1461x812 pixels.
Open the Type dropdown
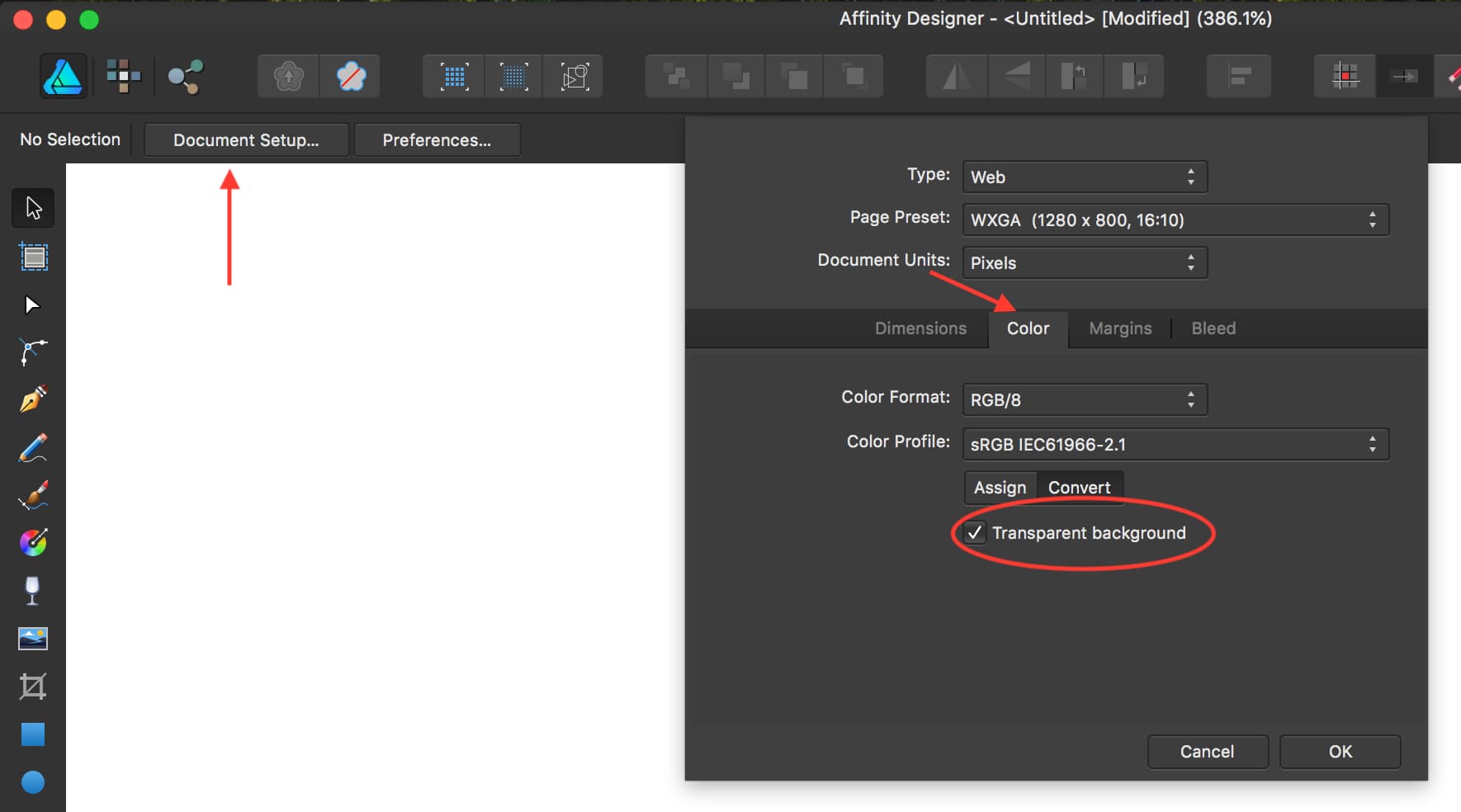(1083, 177)
